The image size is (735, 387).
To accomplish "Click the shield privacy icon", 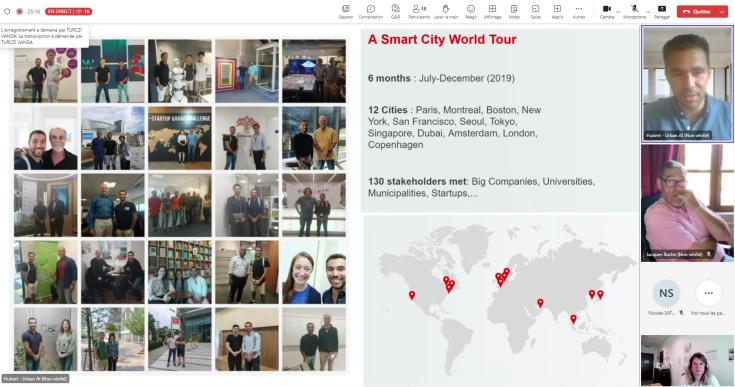I will coord(7,11).
